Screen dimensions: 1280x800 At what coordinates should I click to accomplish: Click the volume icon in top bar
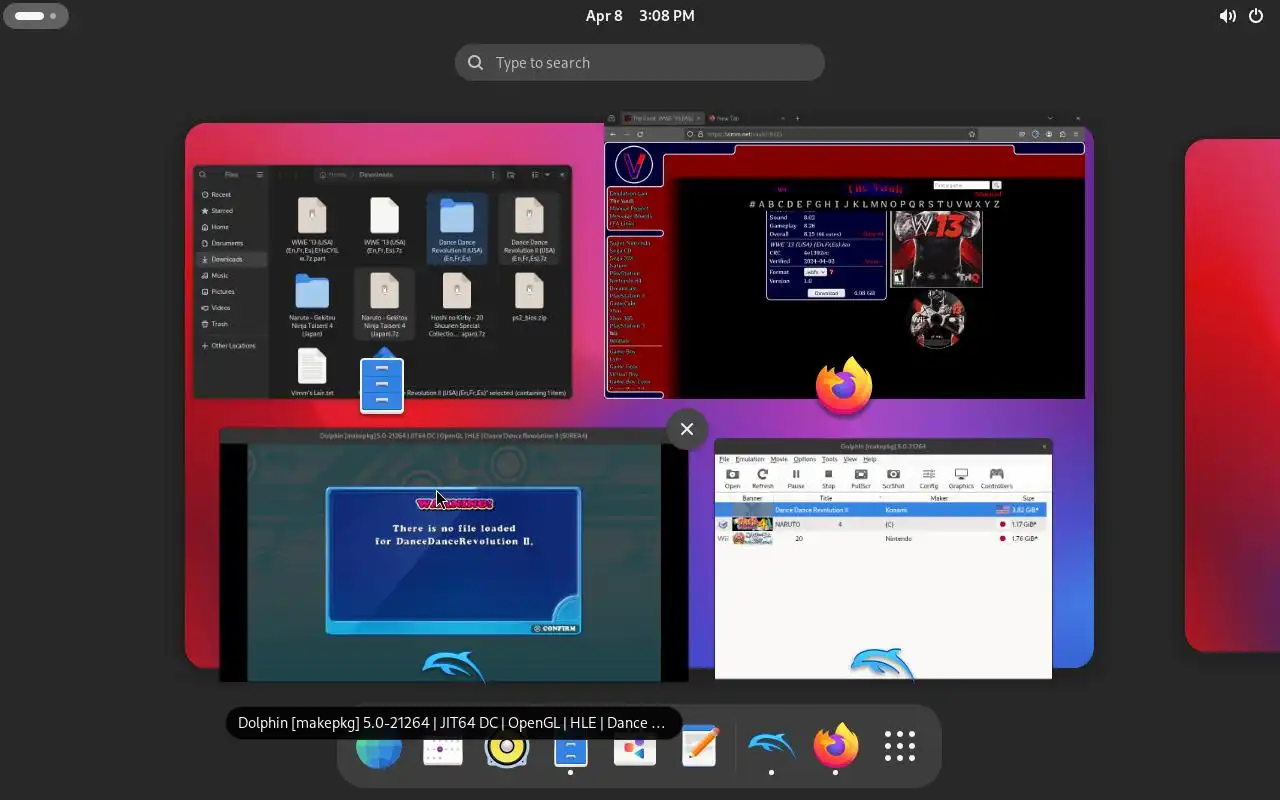(x=1227, y=16)
